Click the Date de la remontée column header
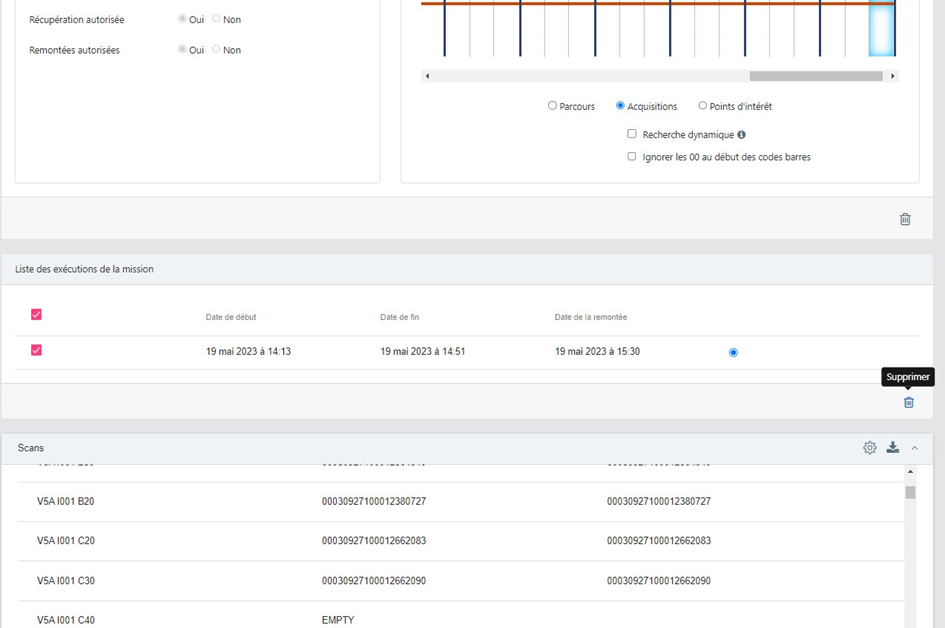 (591, 317)
